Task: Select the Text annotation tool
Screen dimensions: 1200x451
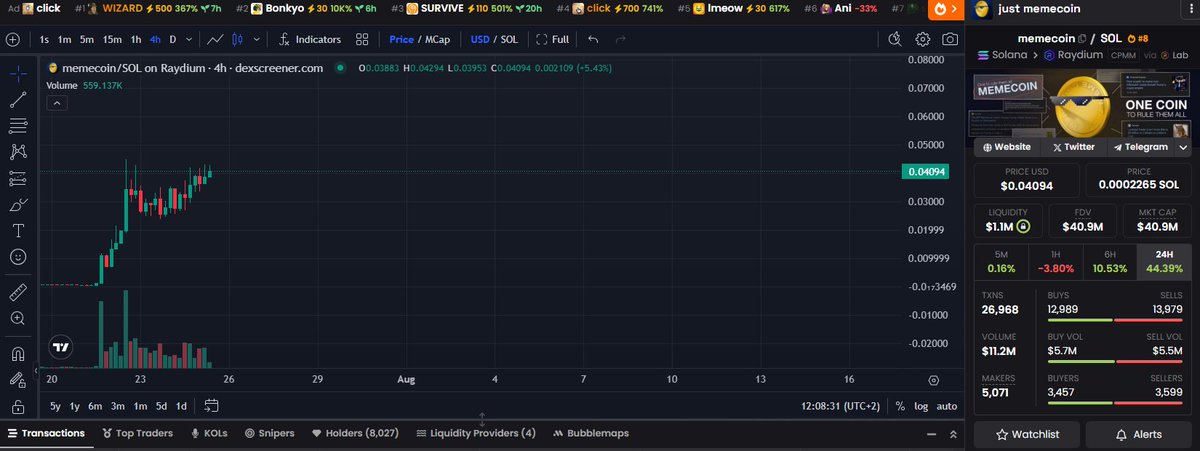Action: [x=17, y=230]
